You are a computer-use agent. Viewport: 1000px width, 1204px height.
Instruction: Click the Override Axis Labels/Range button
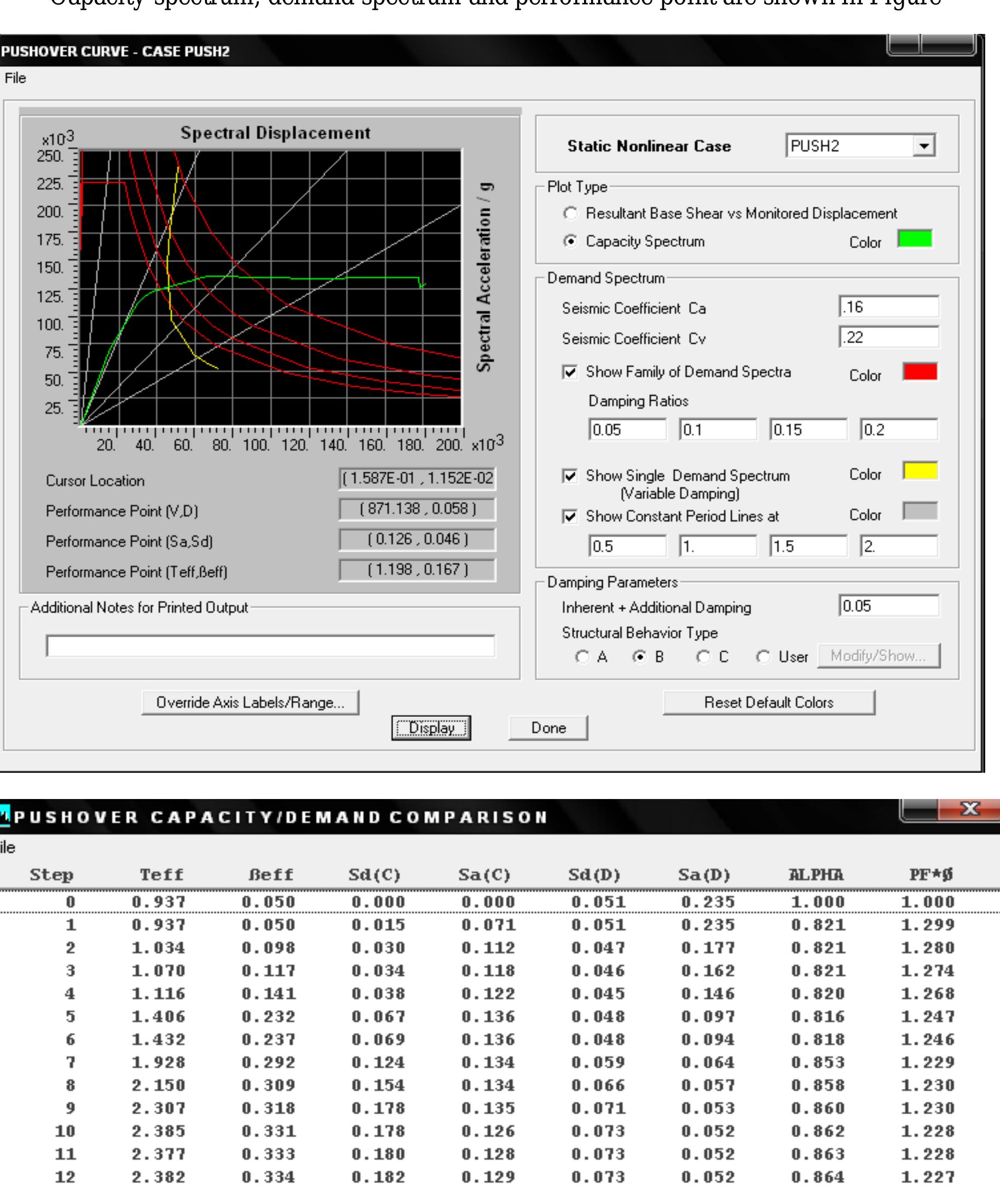pos(250,702)
